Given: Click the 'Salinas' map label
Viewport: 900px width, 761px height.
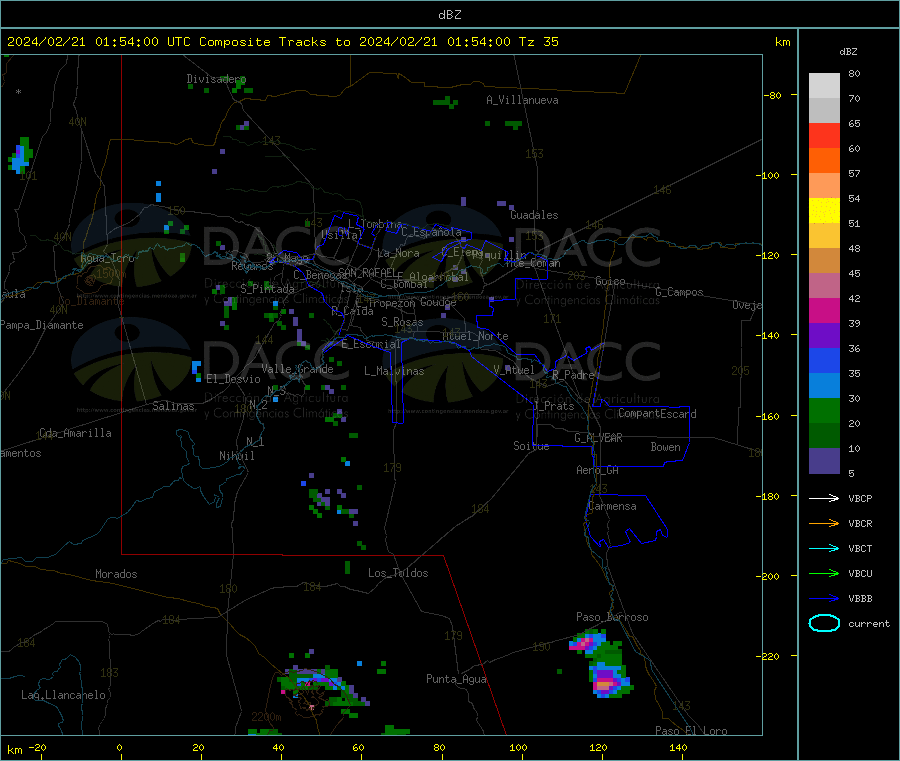Looking at the screenshot, I should coord(173,406).
